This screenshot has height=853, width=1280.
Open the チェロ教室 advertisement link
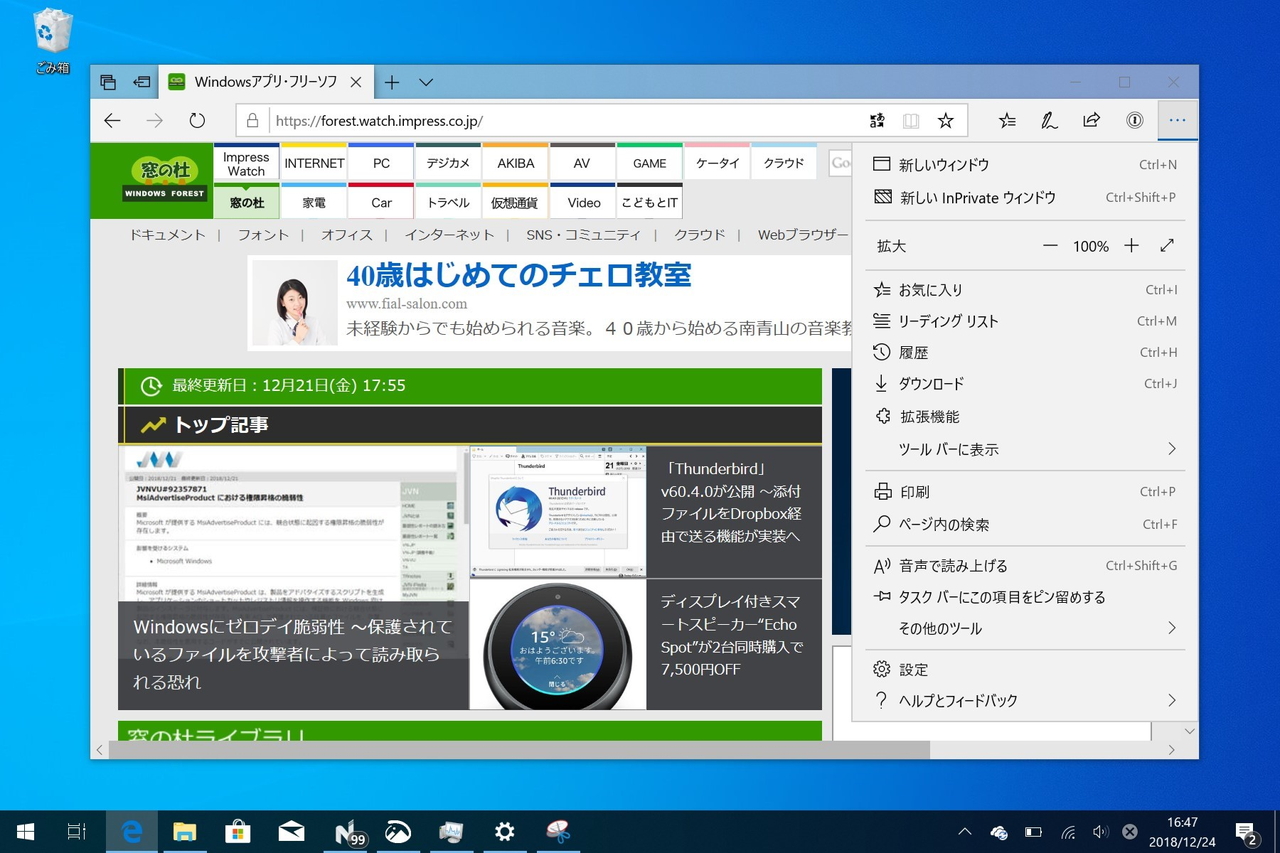(519, 276)
